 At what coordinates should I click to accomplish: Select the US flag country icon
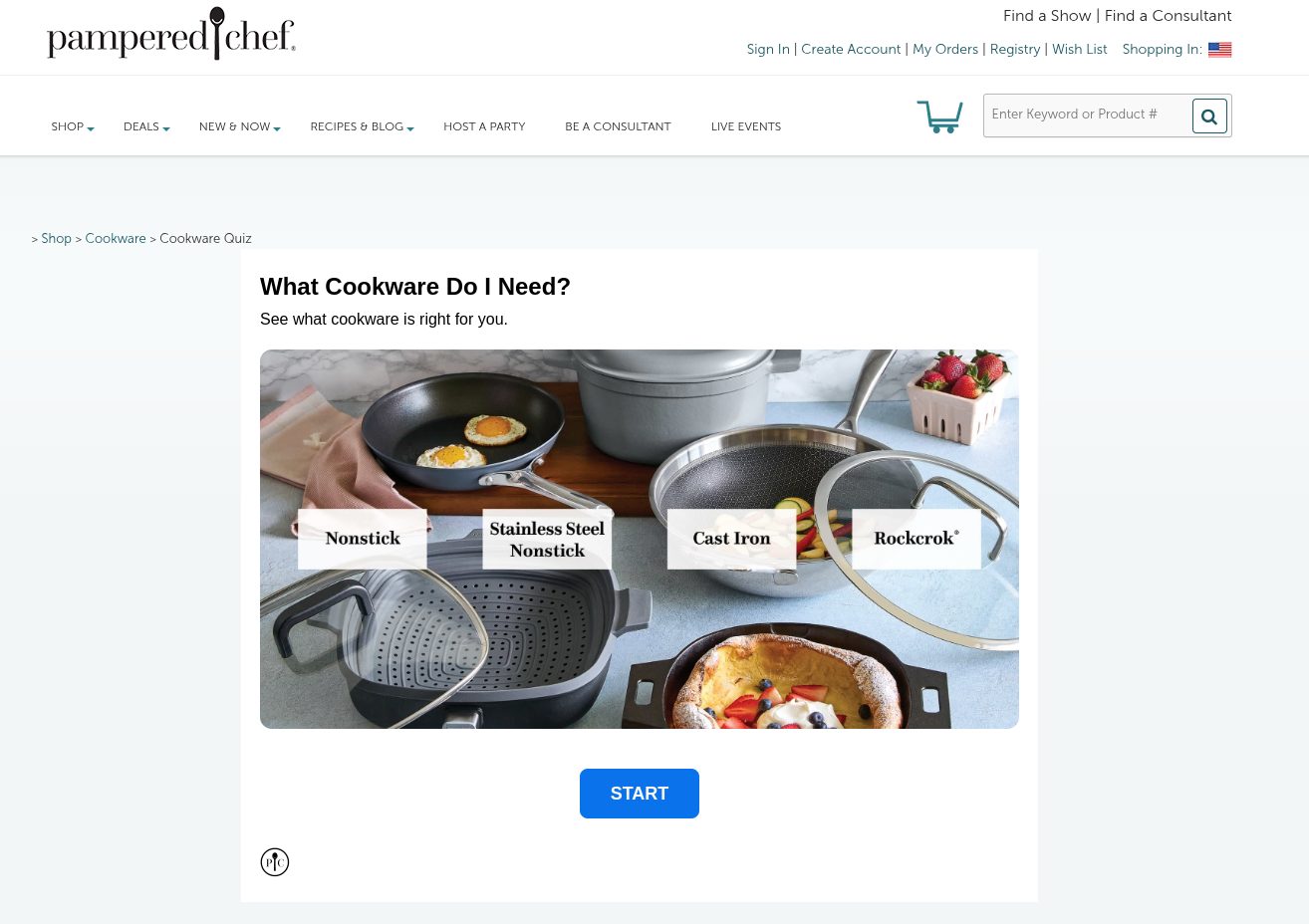pyautogui.click(x=1219, y=50)
